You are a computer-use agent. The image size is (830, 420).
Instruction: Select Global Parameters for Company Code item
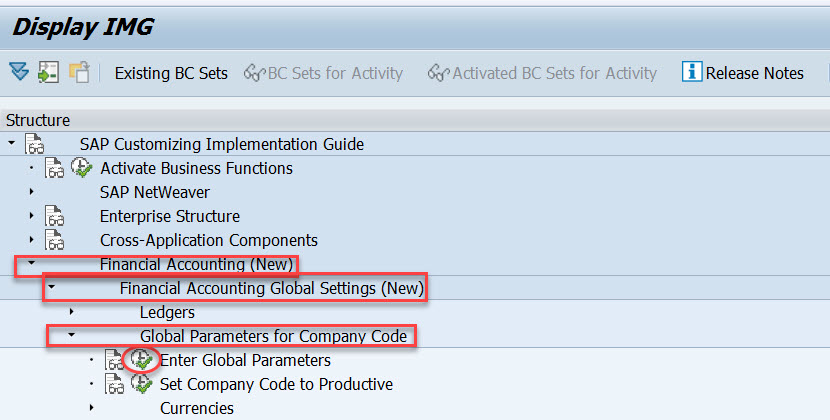[x=273, y=336]
